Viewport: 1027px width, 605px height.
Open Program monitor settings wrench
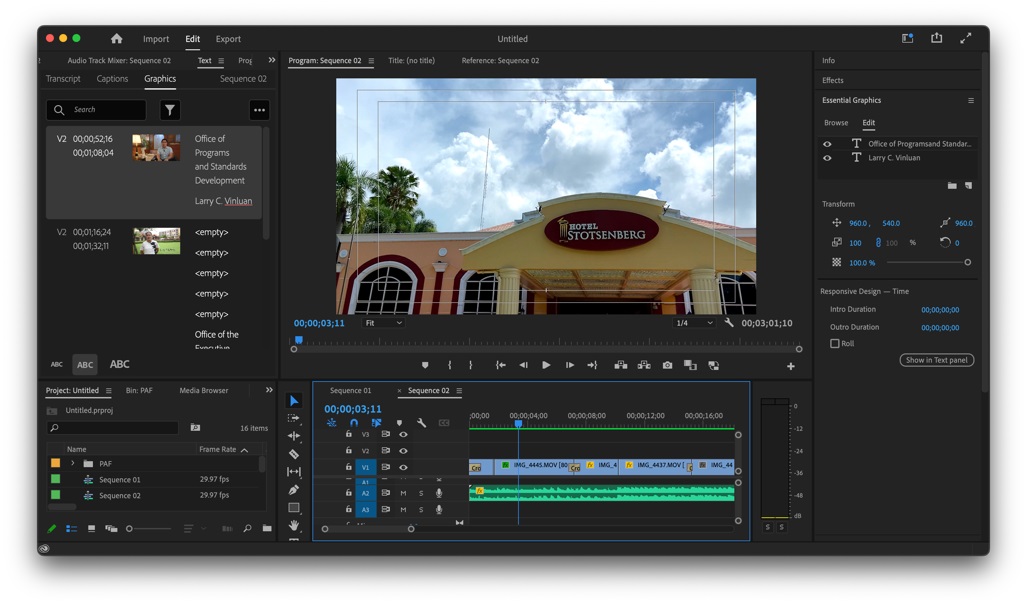[729, 323]
